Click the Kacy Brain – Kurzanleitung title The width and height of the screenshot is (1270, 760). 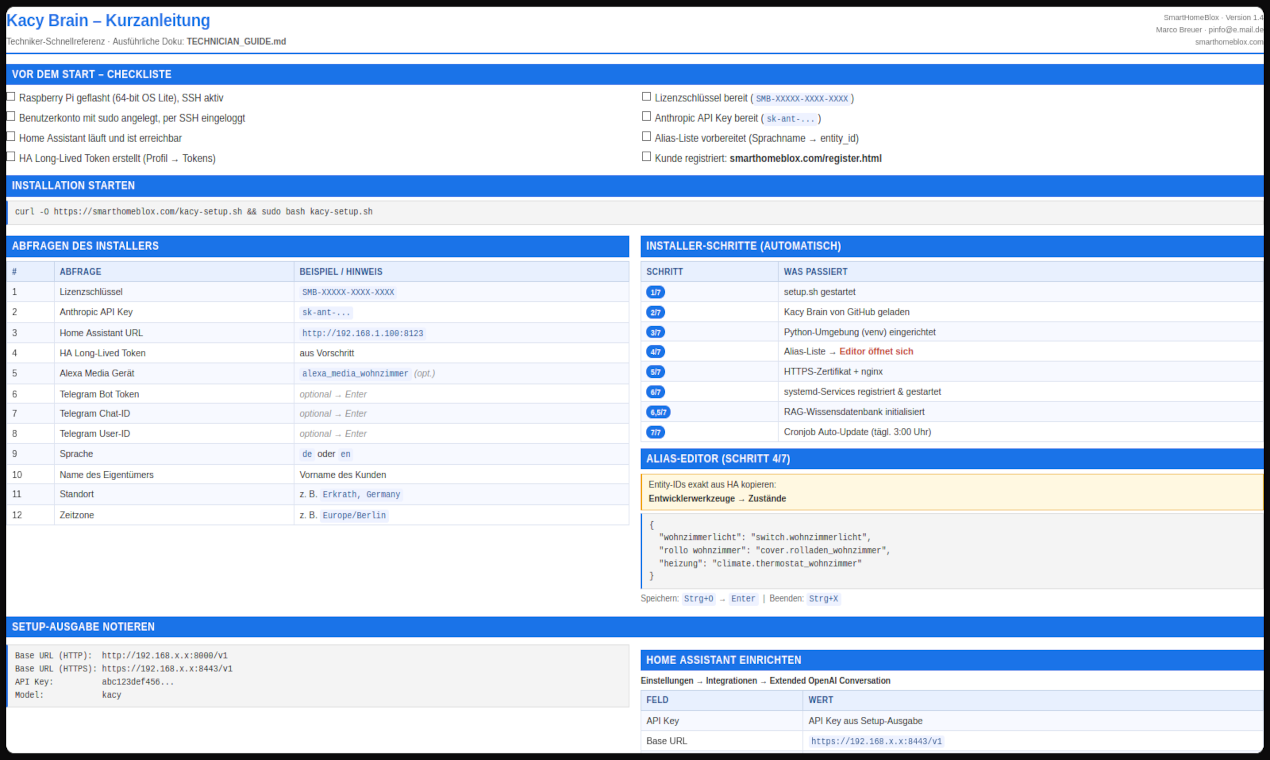[108, 20]
